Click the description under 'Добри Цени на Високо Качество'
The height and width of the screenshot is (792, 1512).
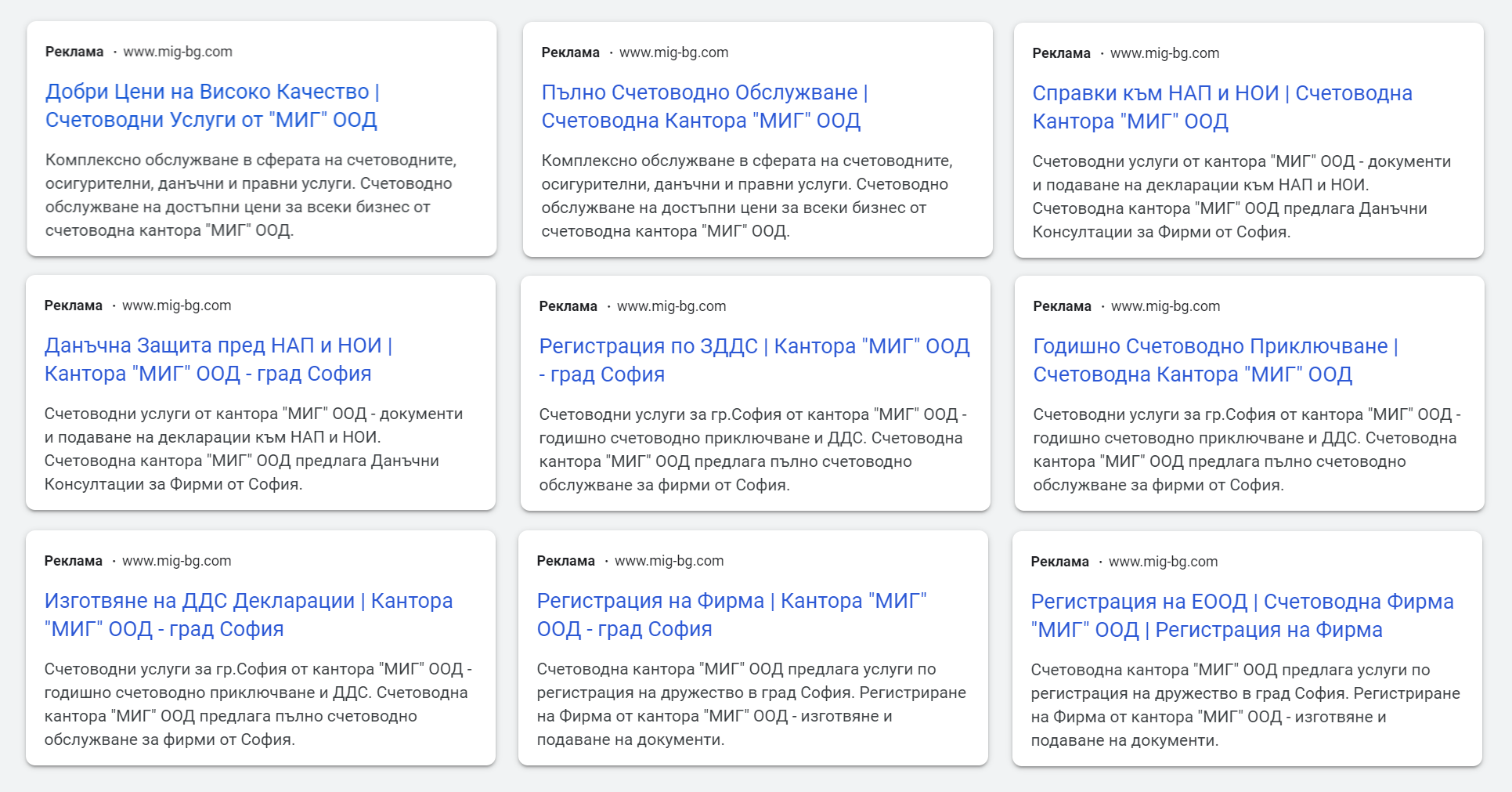click(x=251, y=195)
